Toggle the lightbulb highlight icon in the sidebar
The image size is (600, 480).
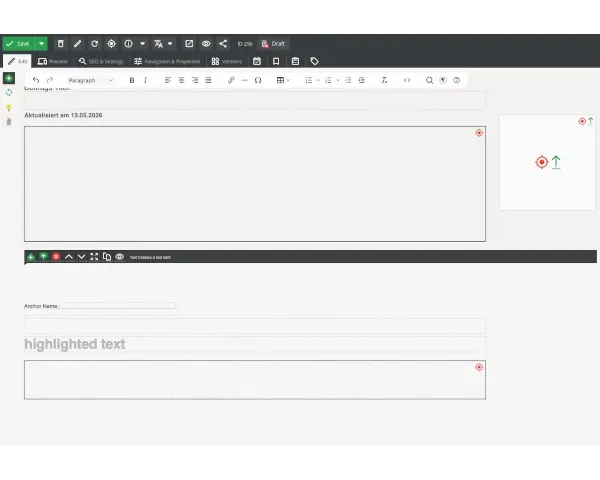[x=9, y=108]
